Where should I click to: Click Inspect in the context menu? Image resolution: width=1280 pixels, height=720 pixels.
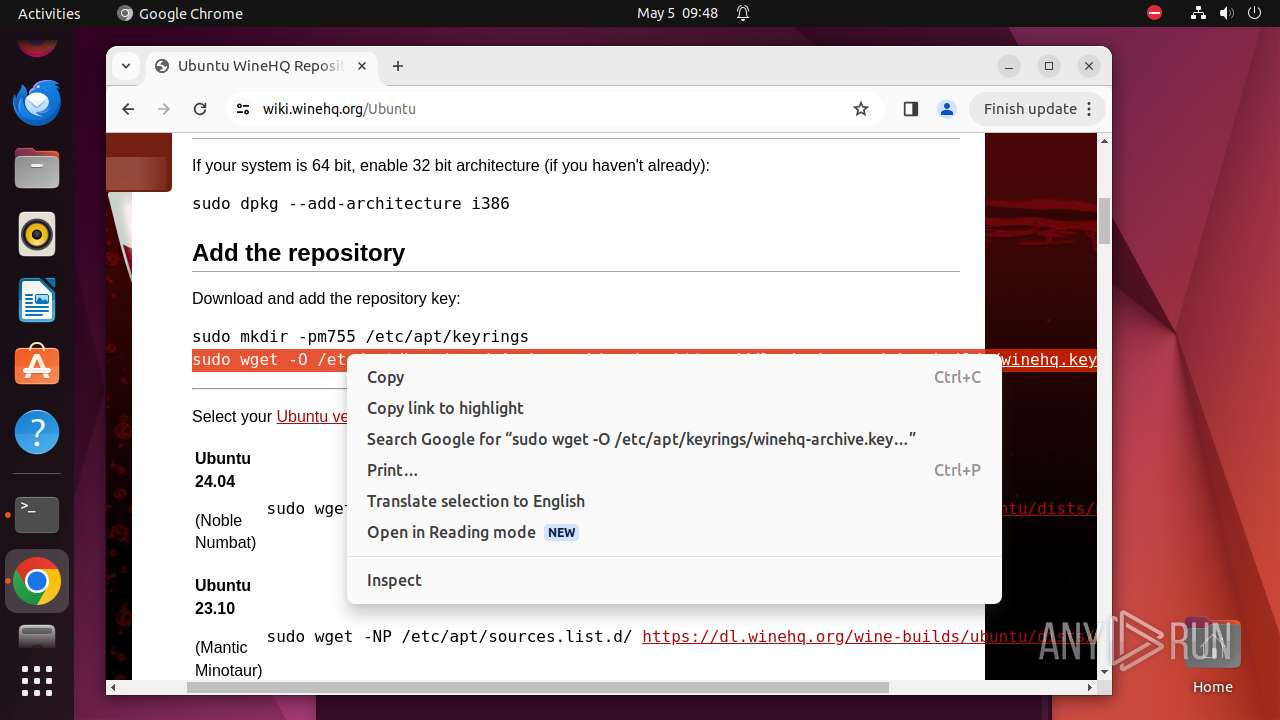(674, 580)
